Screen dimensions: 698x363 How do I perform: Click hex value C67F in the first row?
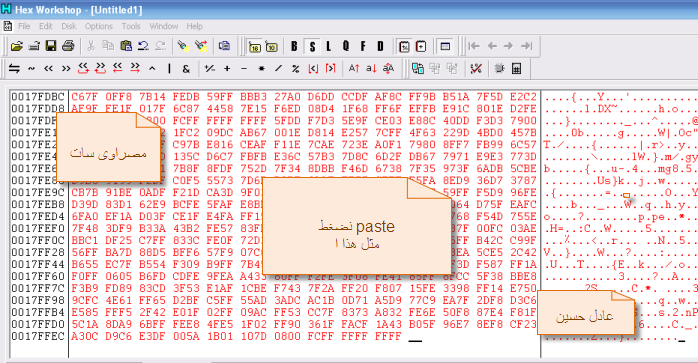click(x=85, y=97)
